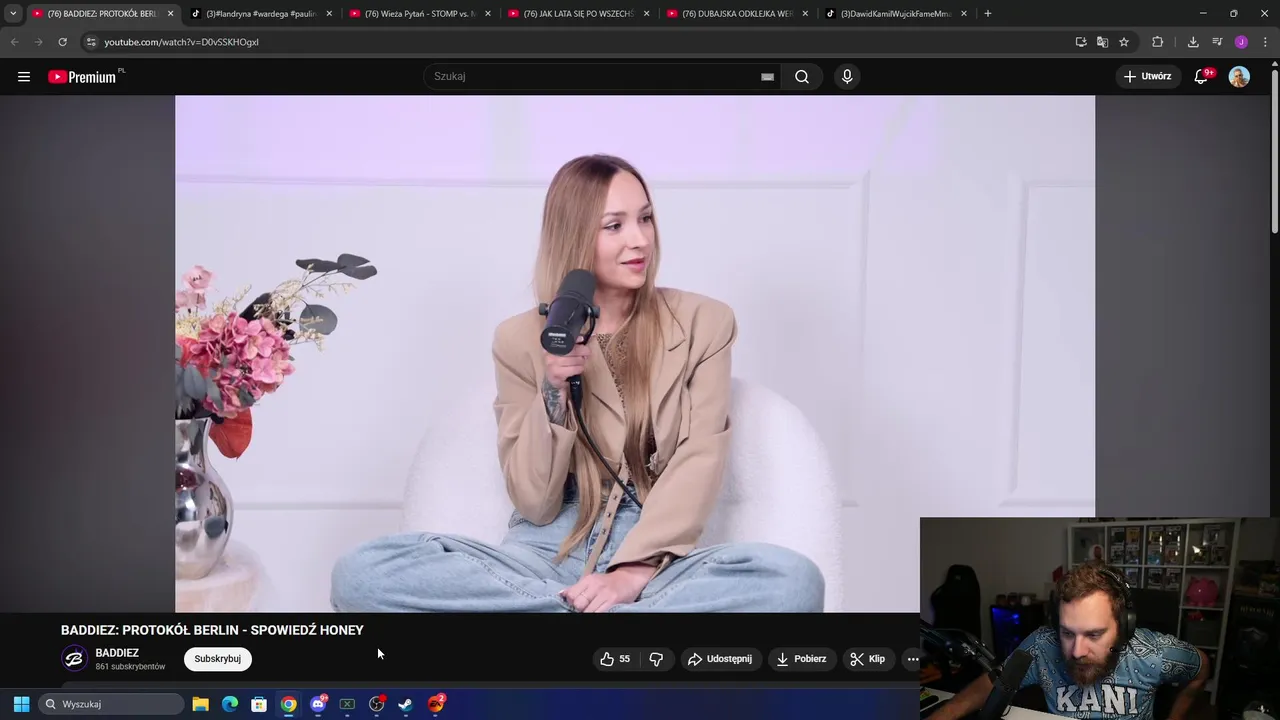This screenshot has width=1280, height=720.
Task: View site information icon in address bar
Action: (x=91, y=42)
